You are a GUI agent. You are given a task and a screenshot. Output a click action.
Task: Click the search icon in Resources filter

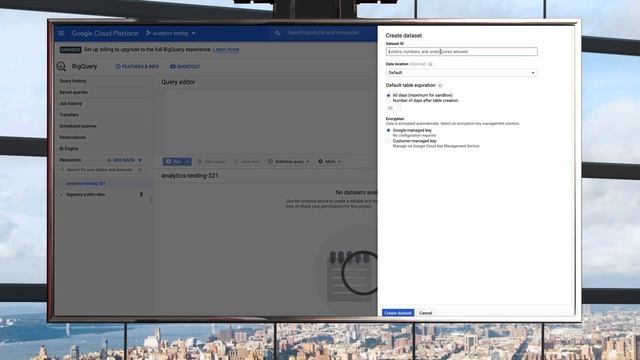(x=62, y=169)
